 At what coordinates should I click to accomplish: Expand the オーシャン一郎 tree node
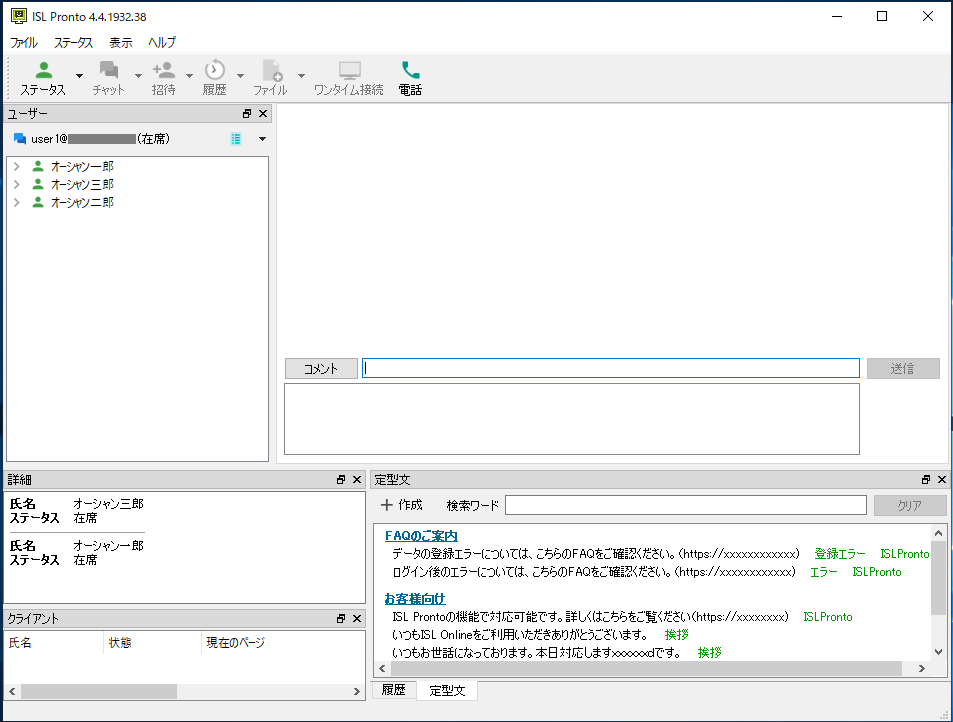coord(17,166)
